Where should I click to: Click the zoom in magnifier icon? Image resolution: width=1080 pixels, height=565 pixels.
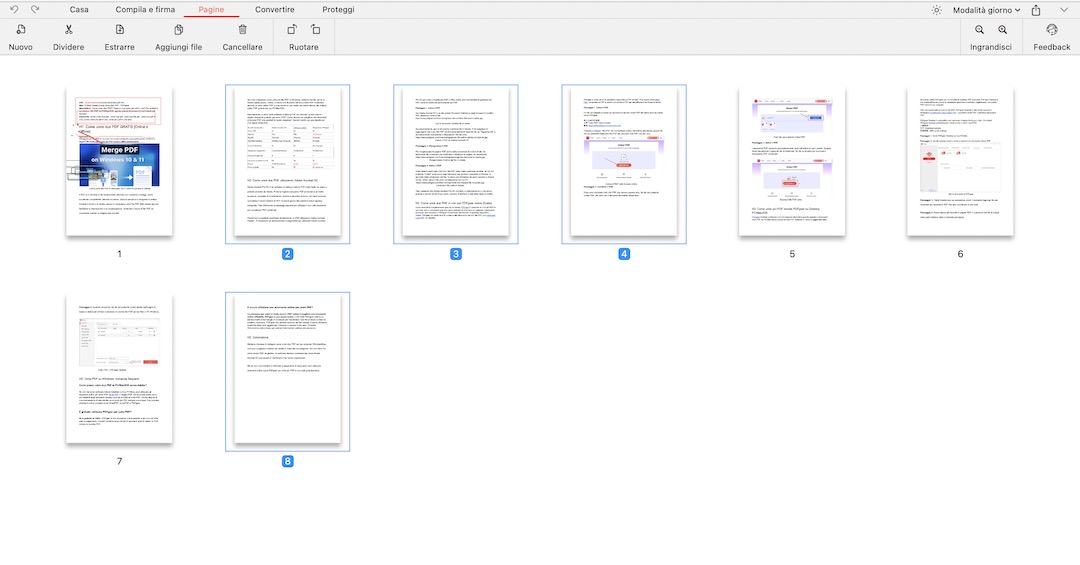click(x=1003, y=30)
